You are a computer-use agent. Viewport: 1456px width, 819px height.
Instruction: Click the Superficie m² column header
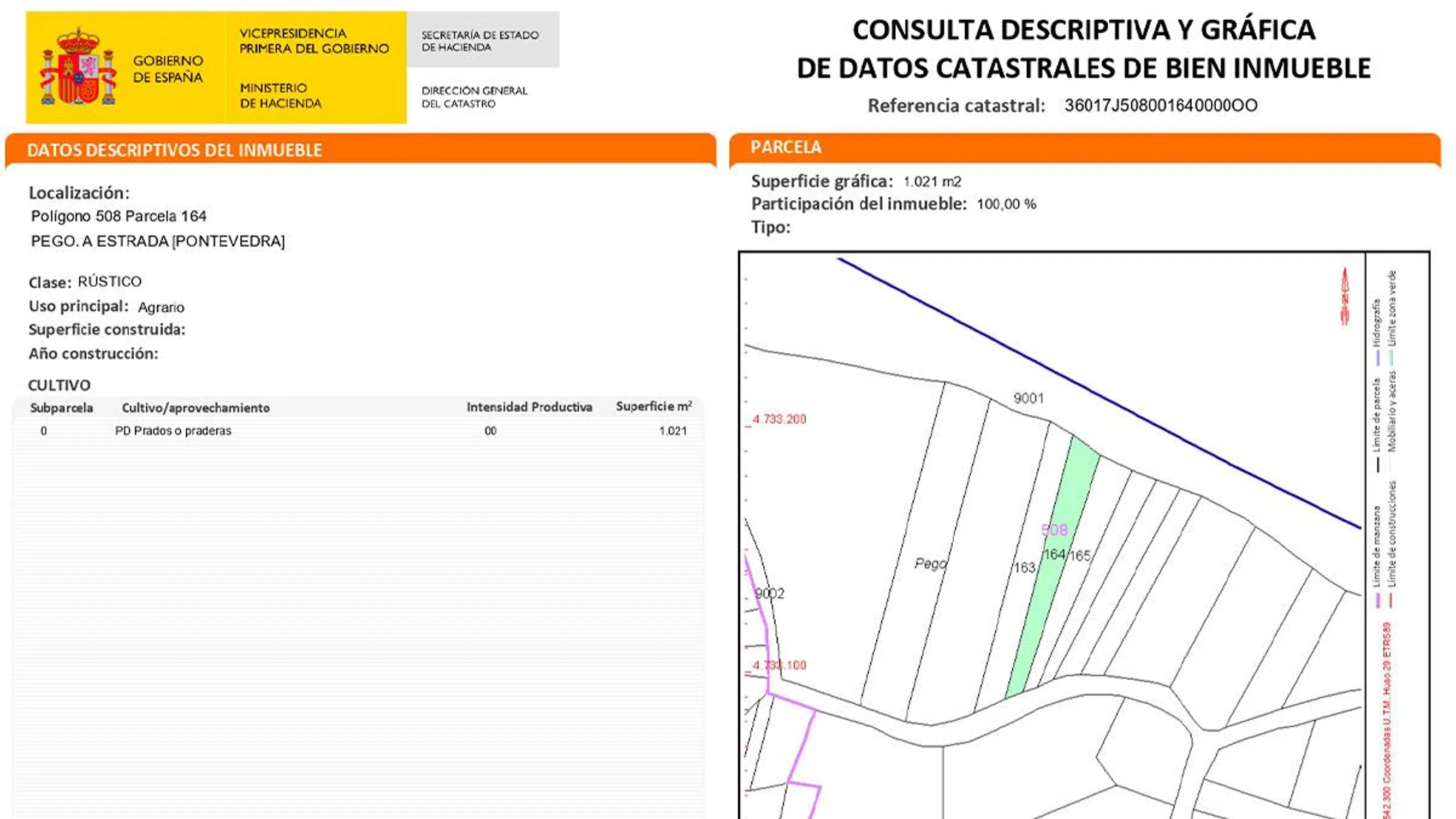[653, 407]
